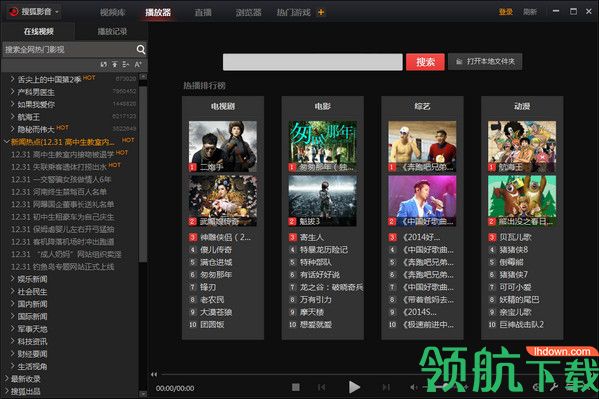The image size is (599, 399).
Task: Click the 刷新 refresh link
Action: pyautogui.click(x=530, y=12)
